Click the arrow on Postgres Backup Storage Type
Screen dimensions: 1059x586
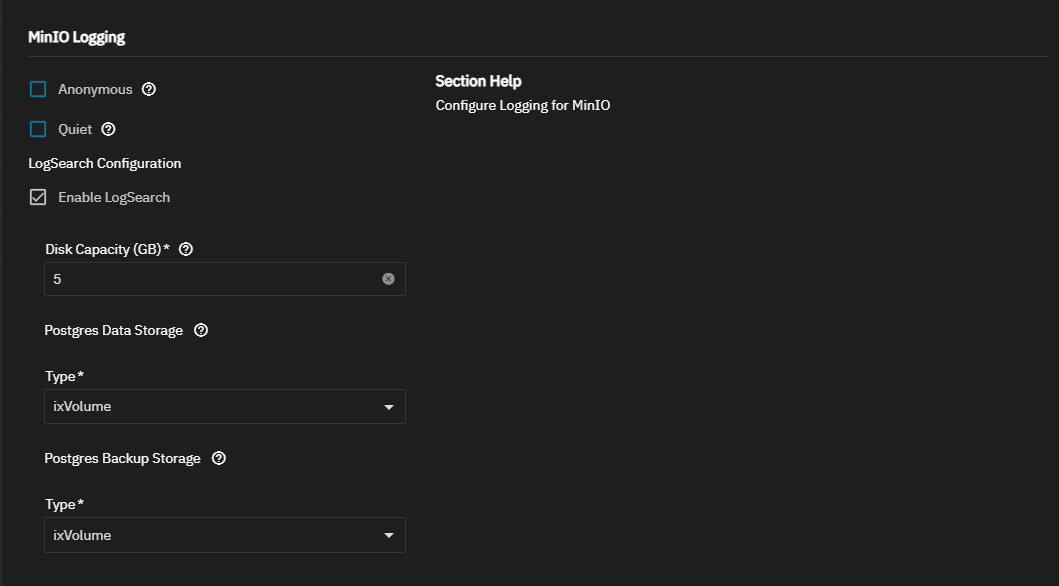(389, 536)
